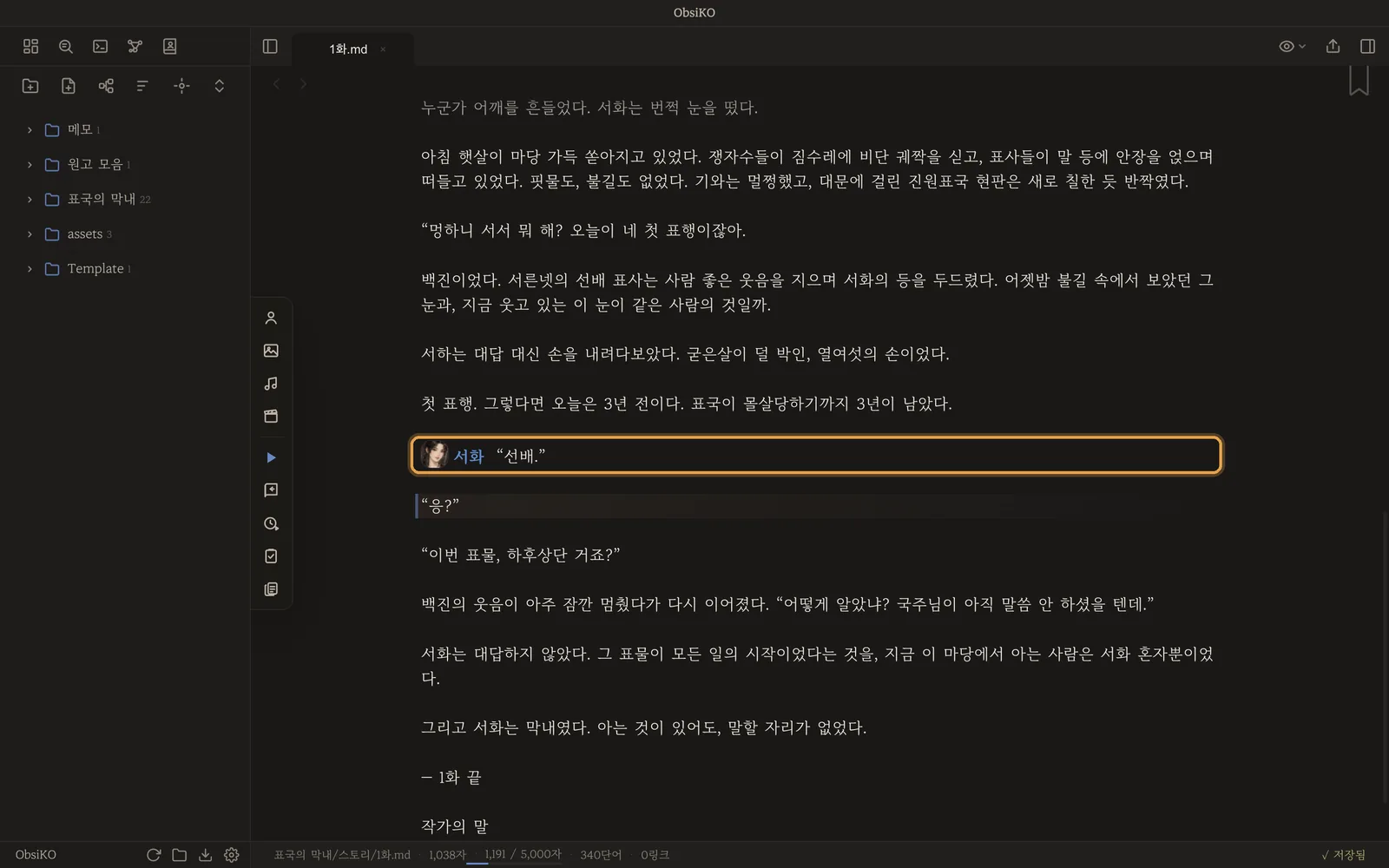This screenshot has width=1389, height=868.
Task: Open the hierarchy tree structure icon
Action: 106,85
